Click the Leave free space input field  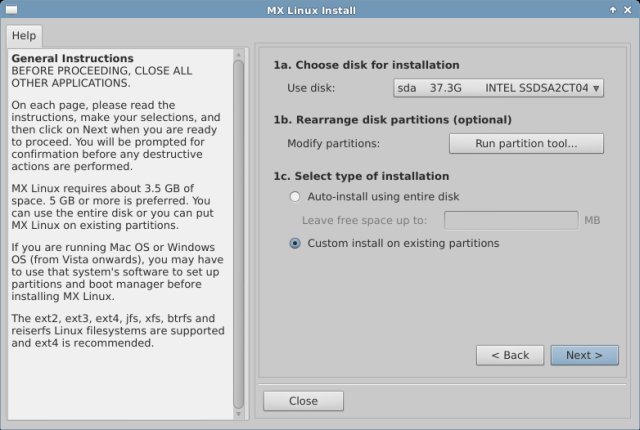(511, 220)
